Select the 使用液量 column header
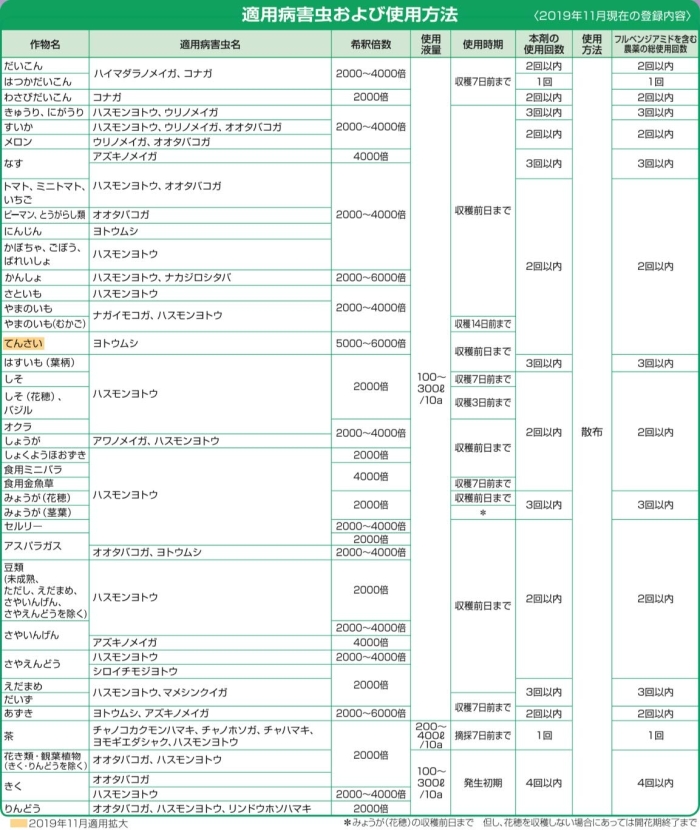 (430, 44)
